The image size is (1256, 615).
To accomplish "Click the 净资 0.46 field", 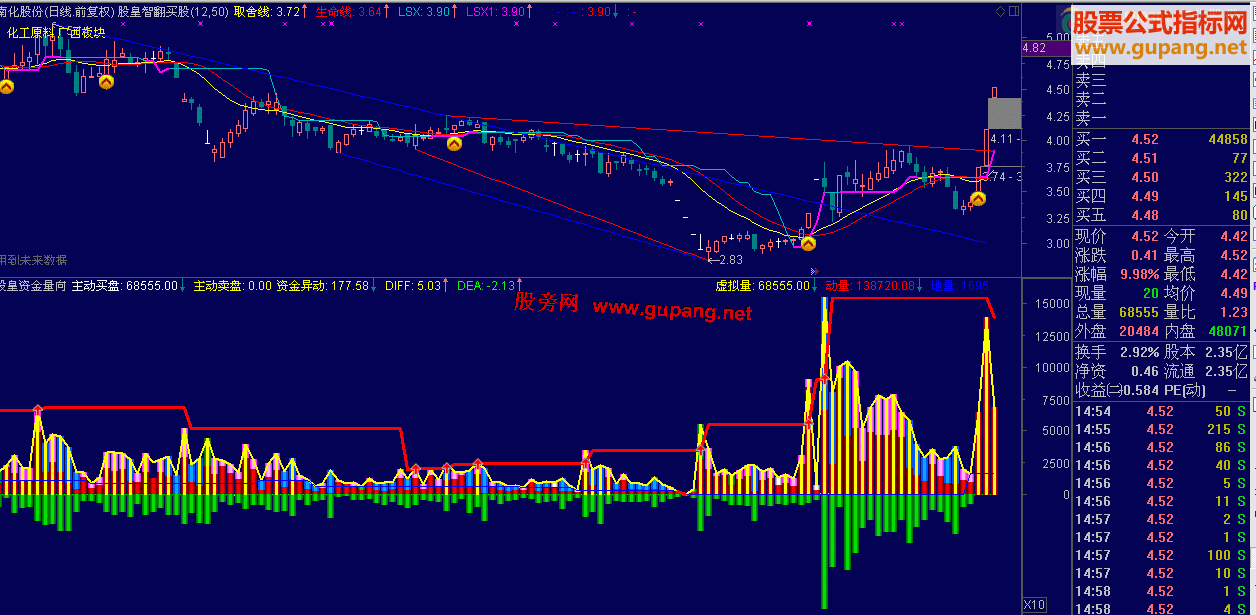I will pos(1117,371).
